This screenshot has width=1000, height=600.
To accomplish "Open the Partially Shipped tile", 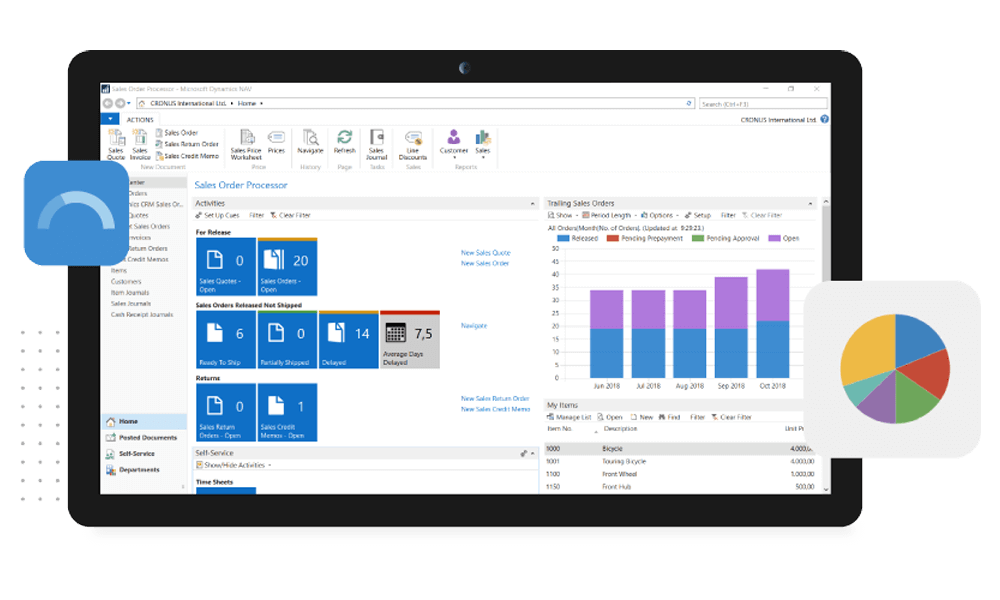I will (x=287, y=339).
